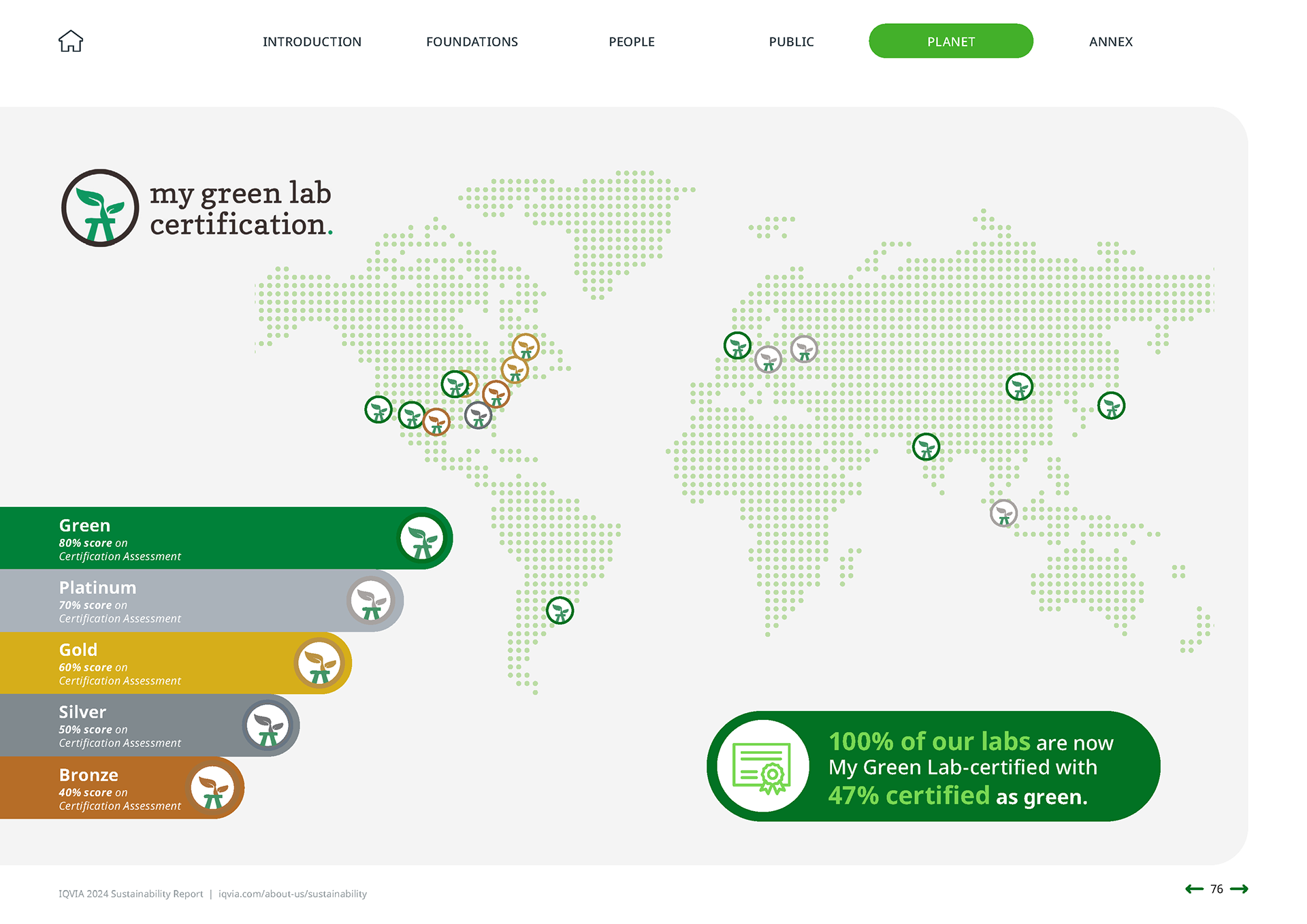This screenshot has width=1307, height=924.
Task: Click the page number 76
Action: click(1216, 889)
